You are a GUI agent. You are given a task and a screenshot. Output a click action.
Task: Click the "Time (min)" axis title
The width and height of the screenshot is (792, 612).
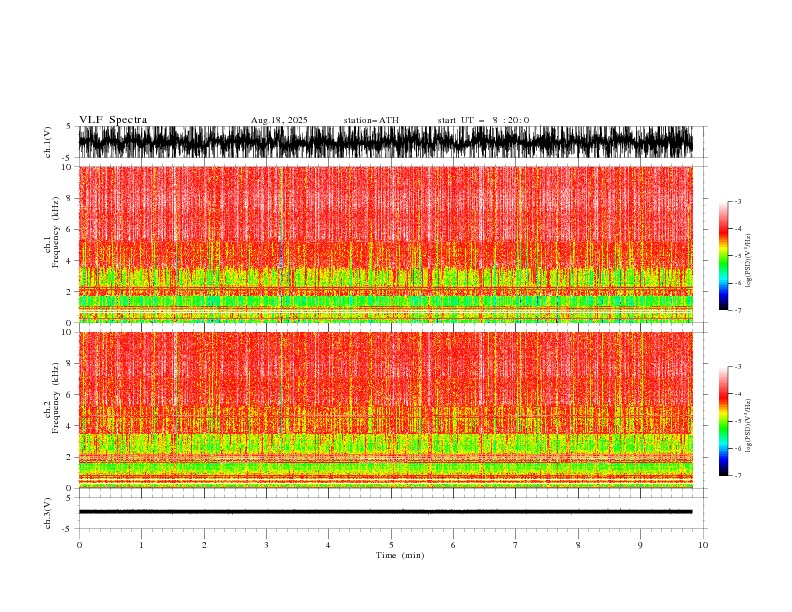coord(400,555)
